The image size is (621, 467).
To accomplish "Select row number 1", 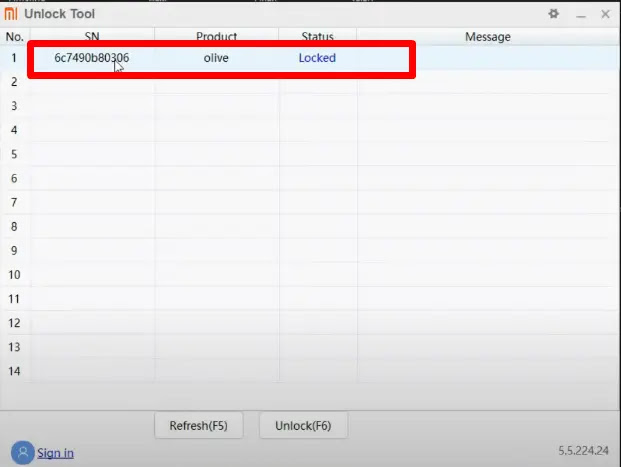I will pos(14,58).
